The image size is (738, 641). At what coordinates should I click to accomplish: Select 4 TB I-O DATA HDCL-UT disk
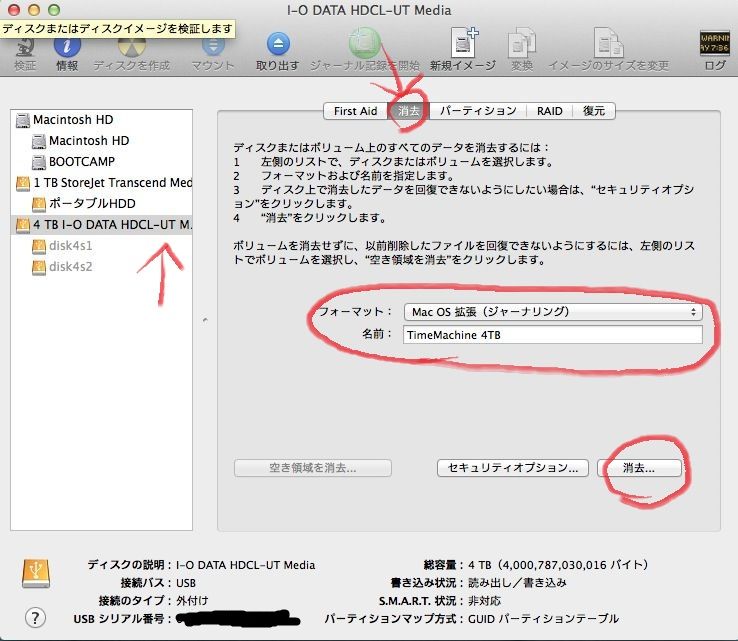[x=101, y=224]
